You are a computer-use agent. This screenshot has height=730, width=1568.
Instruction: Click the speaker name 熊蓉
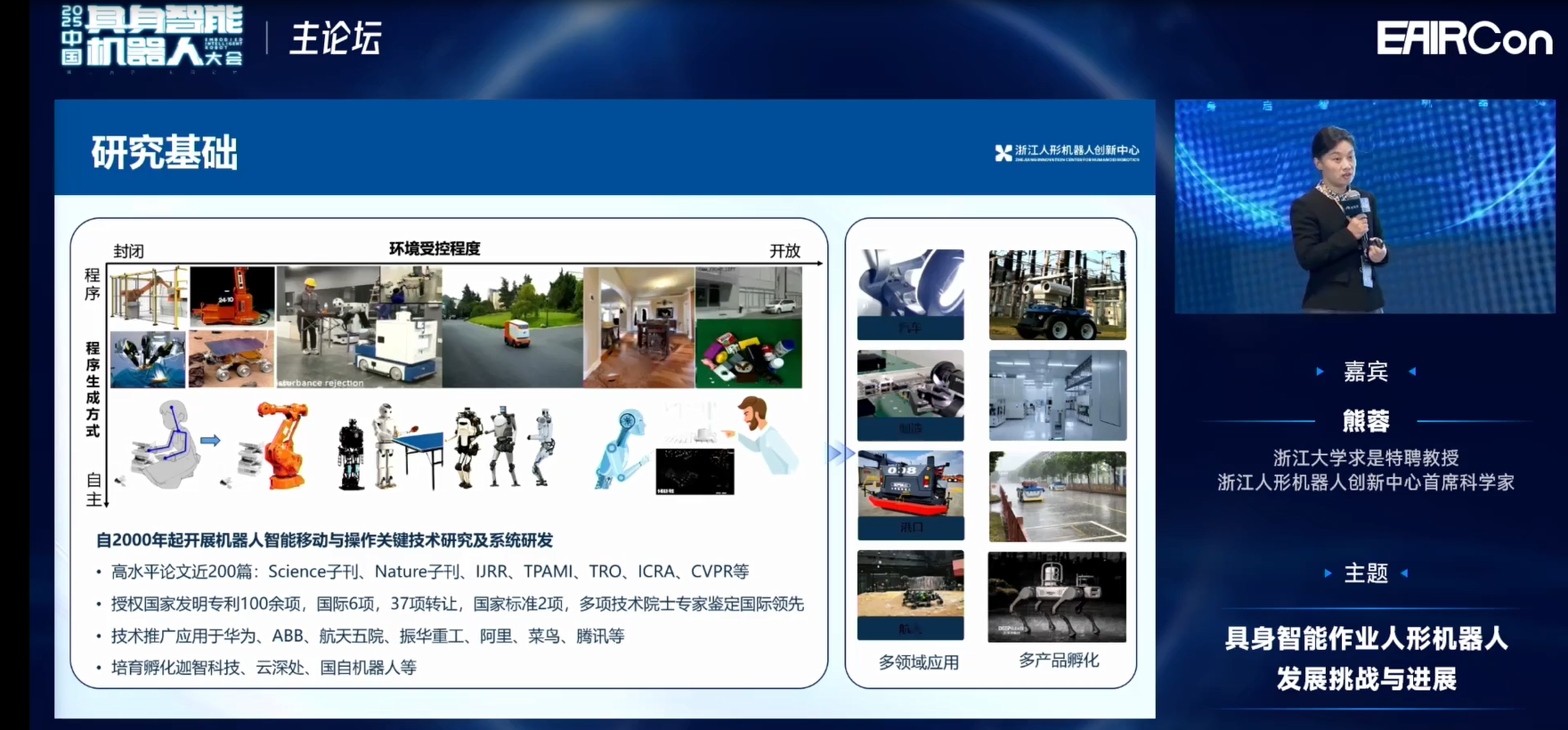[x=1365, y=420]
